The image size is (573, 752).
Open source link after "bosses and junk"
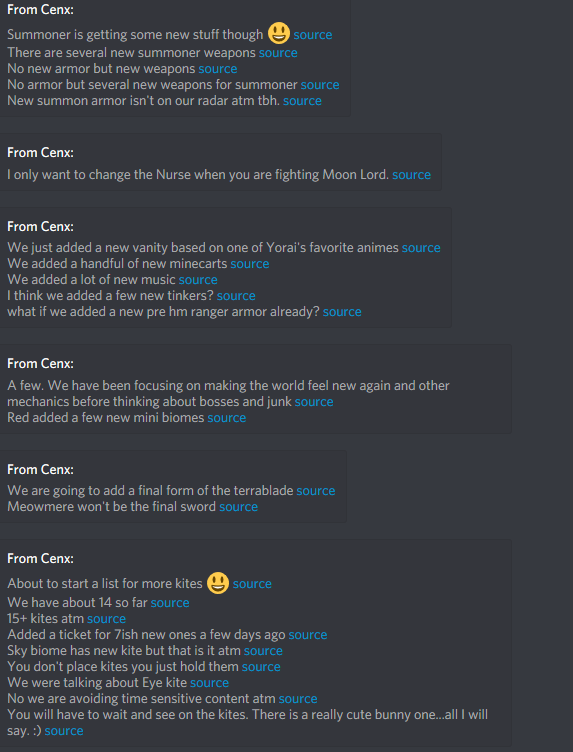pos(314,401)
